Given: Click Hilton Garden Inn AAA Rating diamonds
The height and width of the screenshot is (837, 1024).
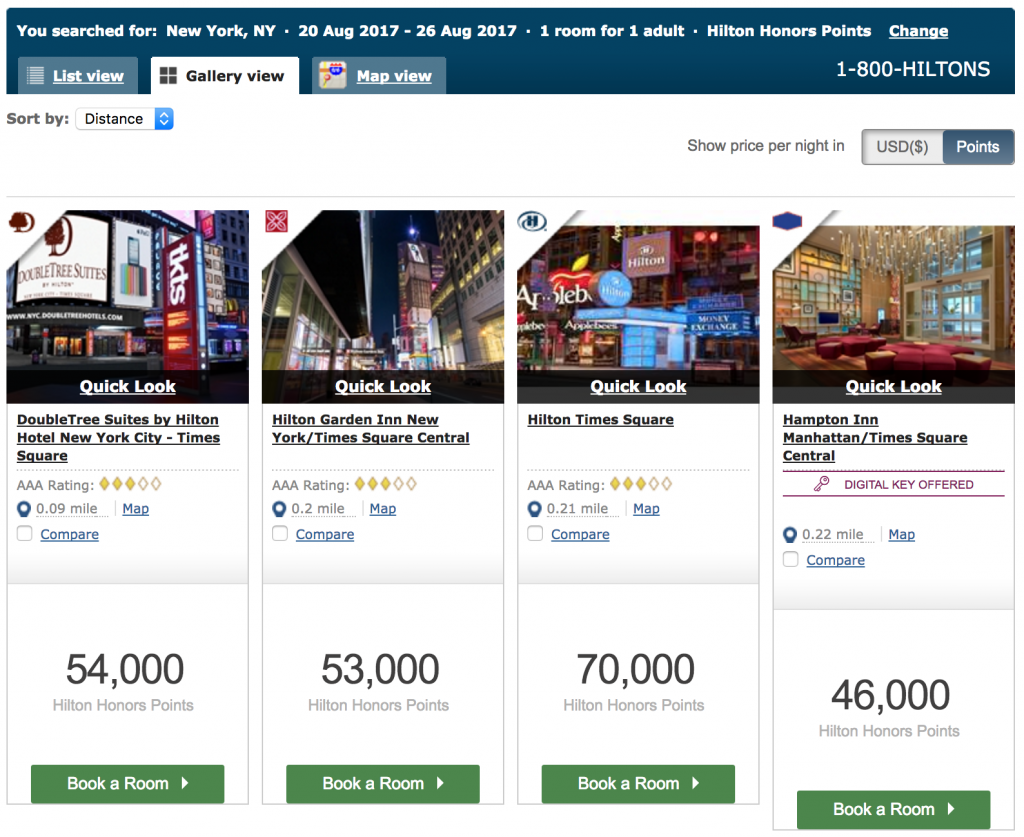Looking at the screenshot, I should point(385,484).
